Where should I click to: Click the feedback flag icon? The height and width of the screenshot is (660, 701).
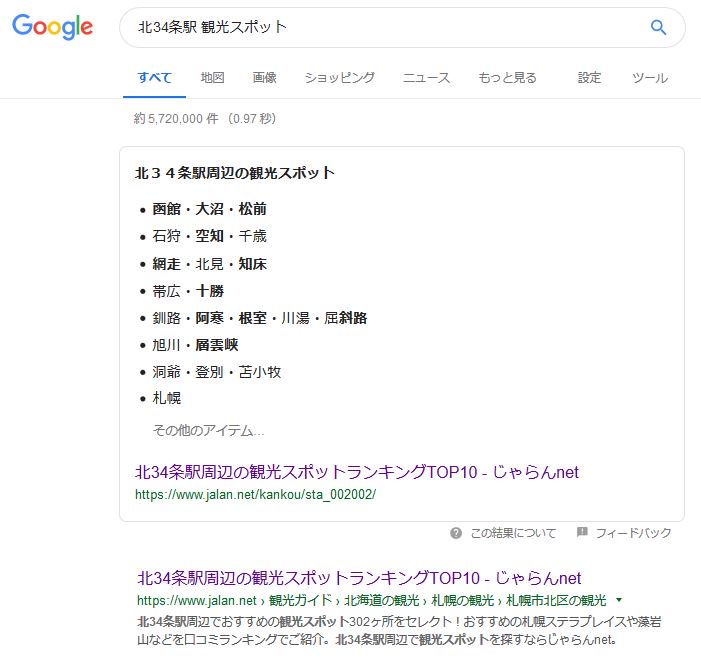(x=582, y=532)
